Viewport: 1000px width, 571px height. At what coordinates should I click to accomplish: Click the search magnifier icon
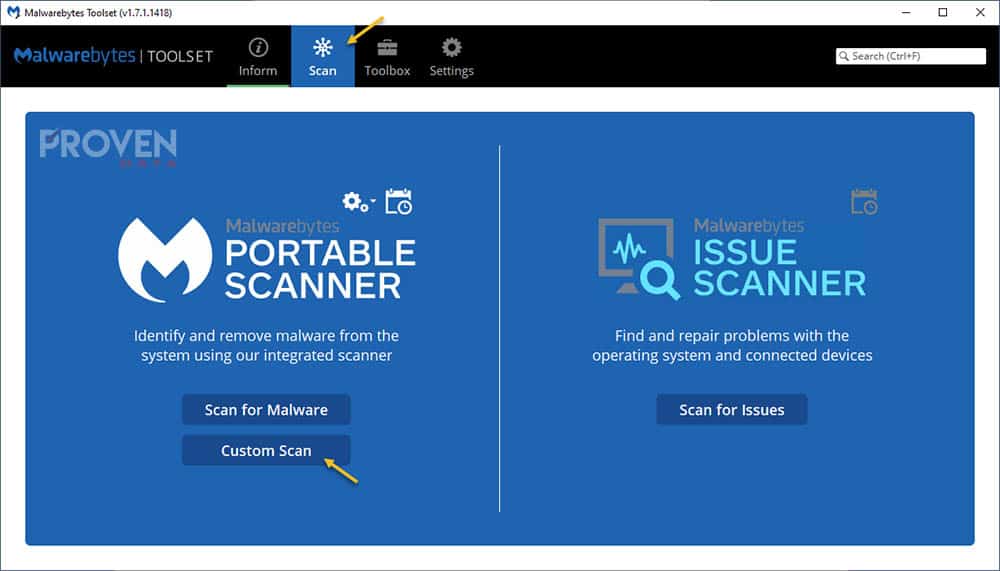(x=844, y=56)
